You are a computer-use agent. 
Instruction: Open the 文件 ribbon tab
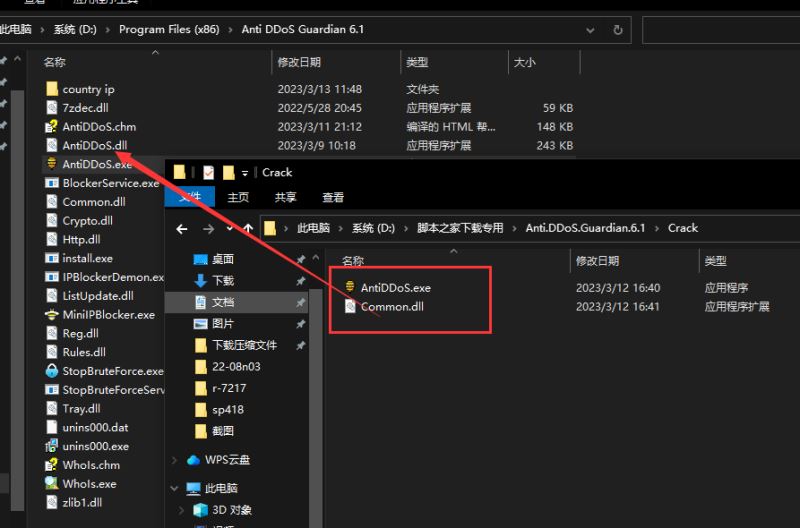click(x=190, y=197)
